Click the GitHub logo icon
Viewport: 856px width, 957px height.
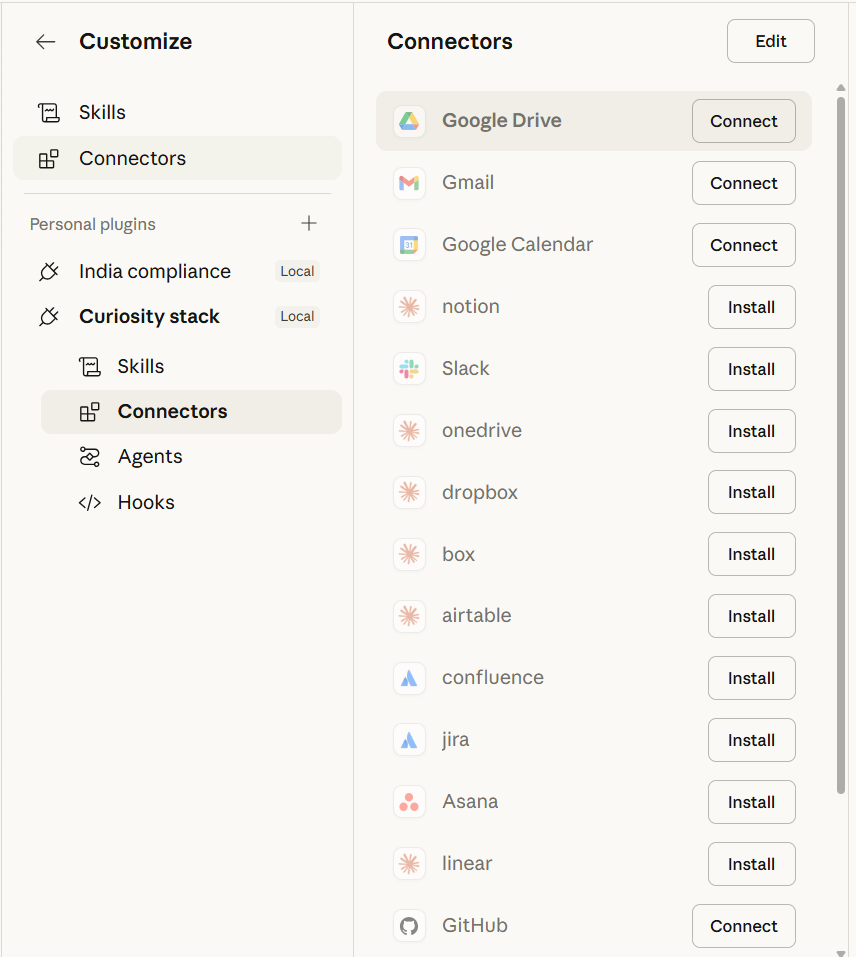coord(409,926)
